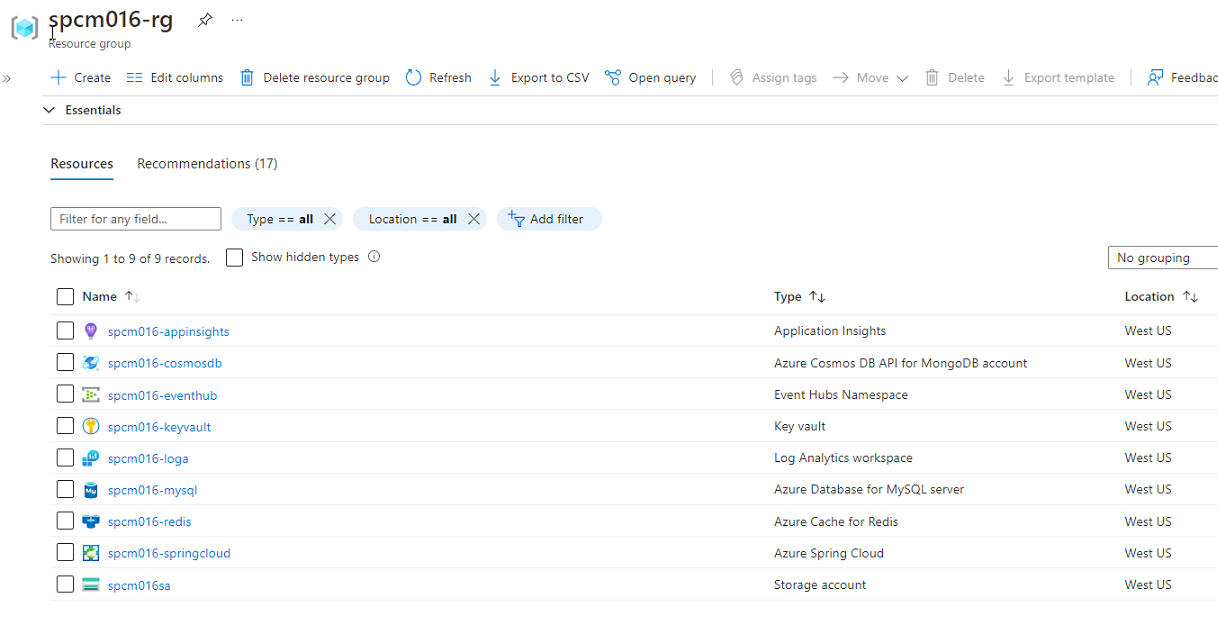Check the spcm016-appinsights row
Image resolution: width=1218 pixels, height=624 pixels.
coord(65,331)
